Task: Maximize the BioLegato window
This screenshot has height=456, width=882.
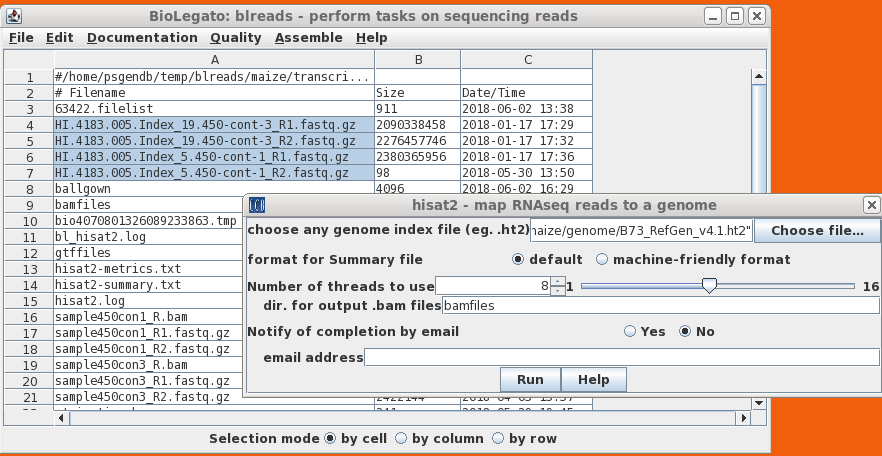Action: tap(735, 16)
